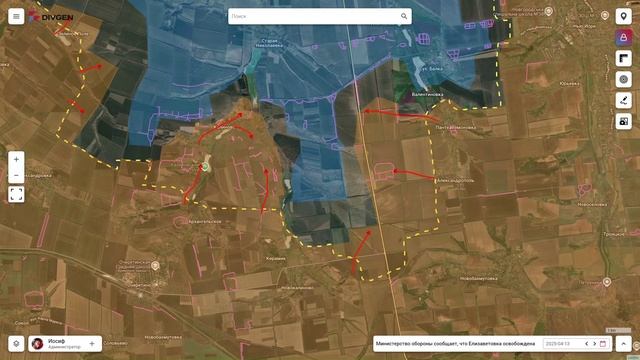Click the Новобахмутовка label near Соловьёво

[163, 338]
